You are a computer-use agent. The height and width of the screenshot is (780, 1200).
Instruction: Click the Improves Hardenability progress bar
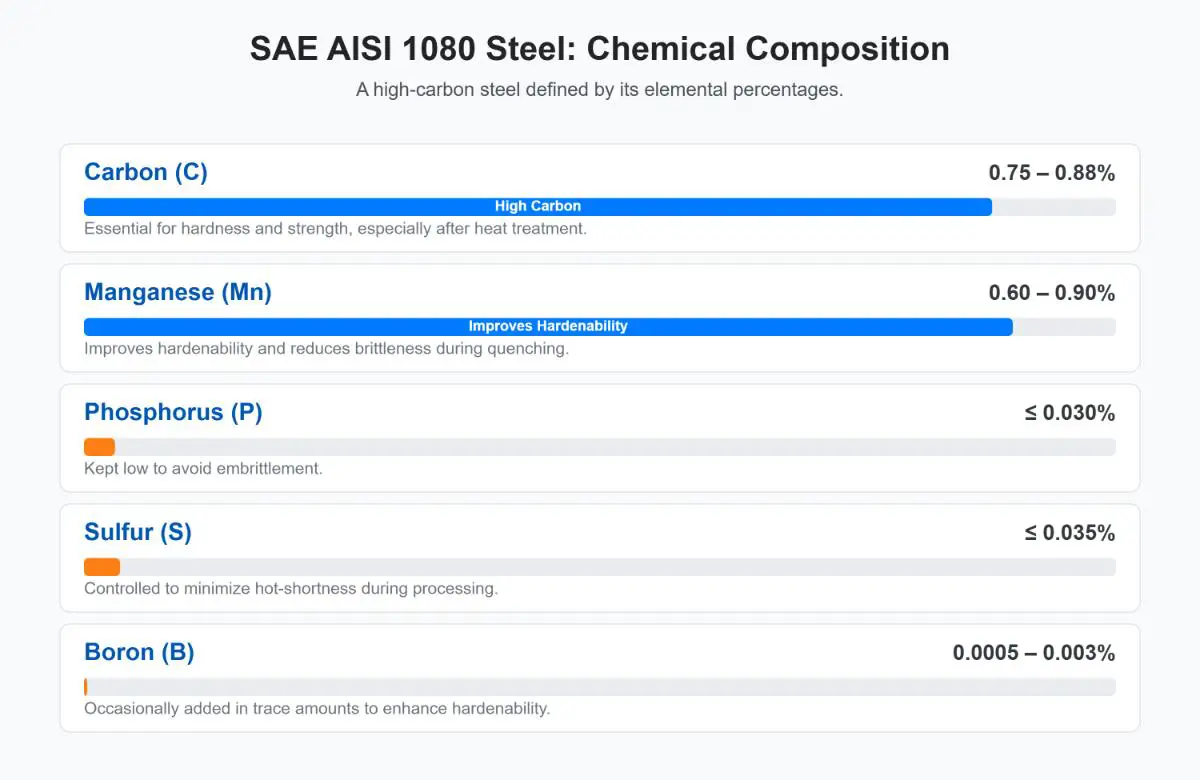[548, 326]
